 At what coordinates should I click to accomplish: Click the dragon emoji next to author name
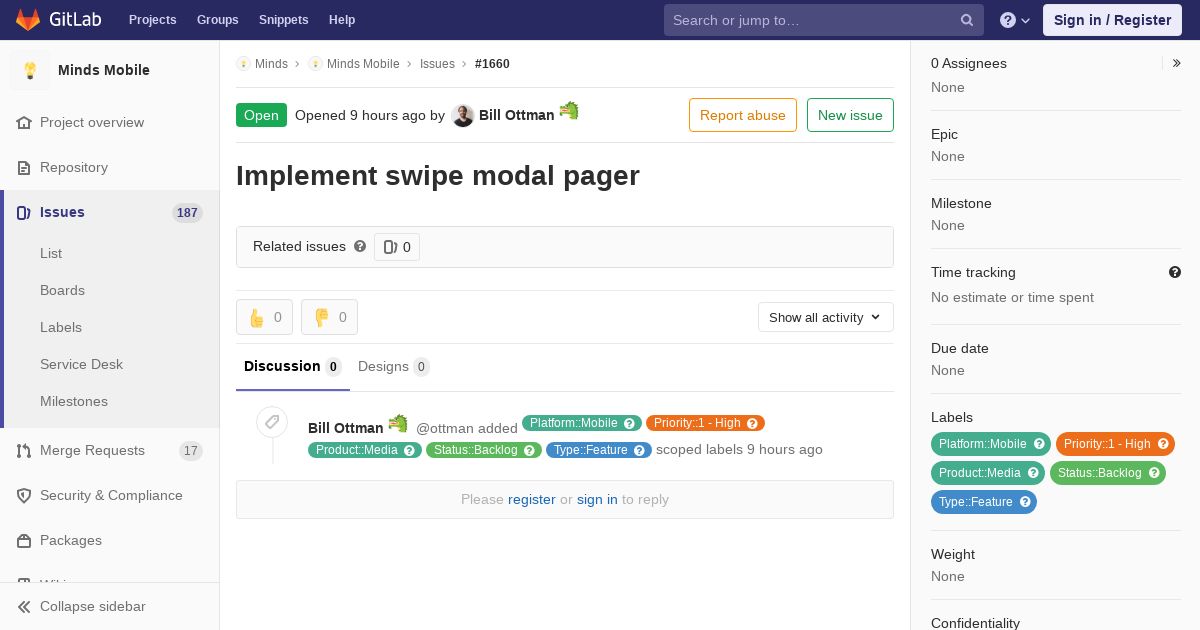click(x=569, y=111)
